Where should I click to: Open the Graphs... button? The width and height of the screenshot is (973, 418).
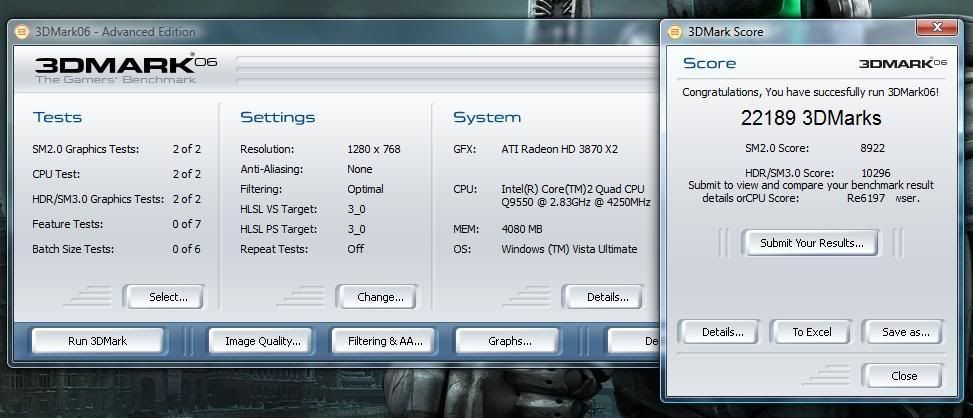pos(507,341)
